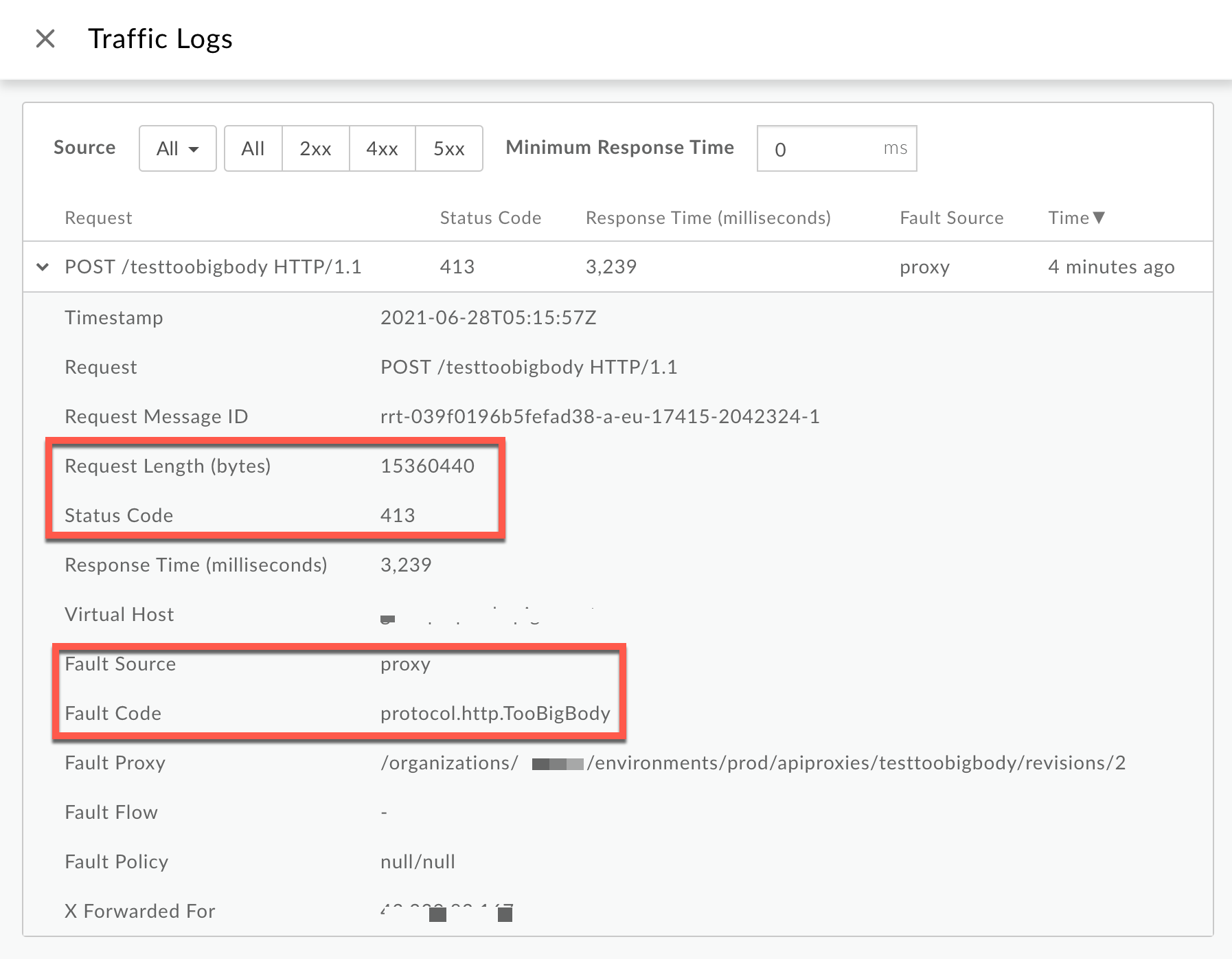Filter logs by 4xx status codes
1232x959 pixels.
(382, 148)
